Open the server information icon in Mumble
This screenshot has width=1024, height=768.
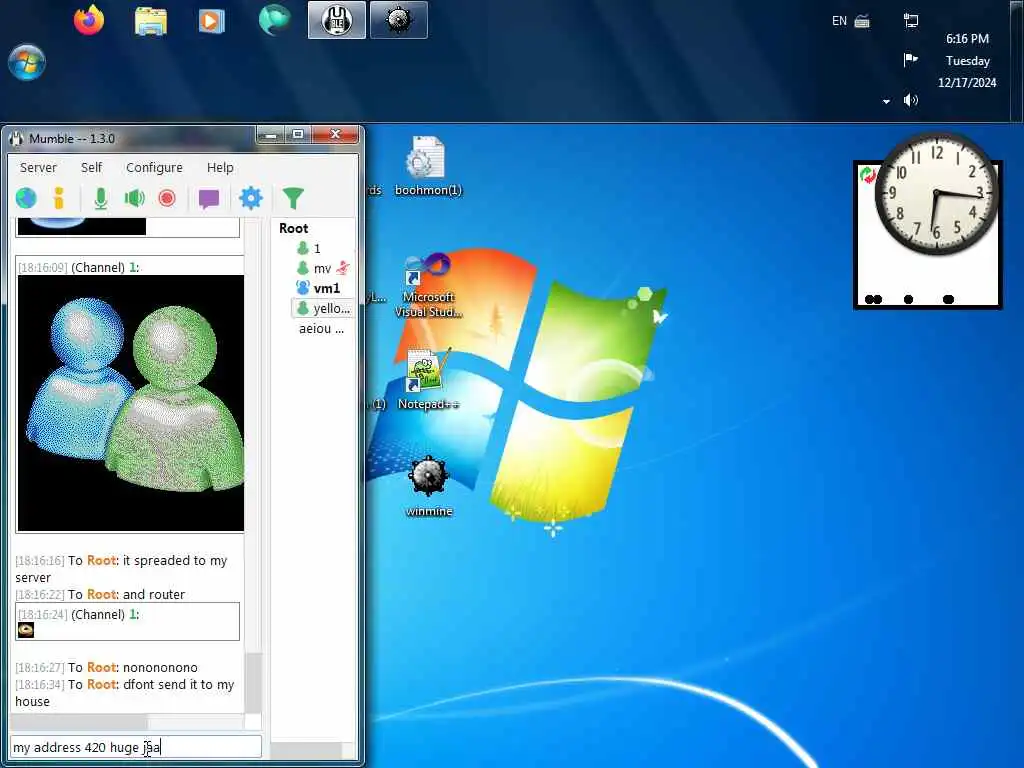pyautogui.click(x=59, y=198)
